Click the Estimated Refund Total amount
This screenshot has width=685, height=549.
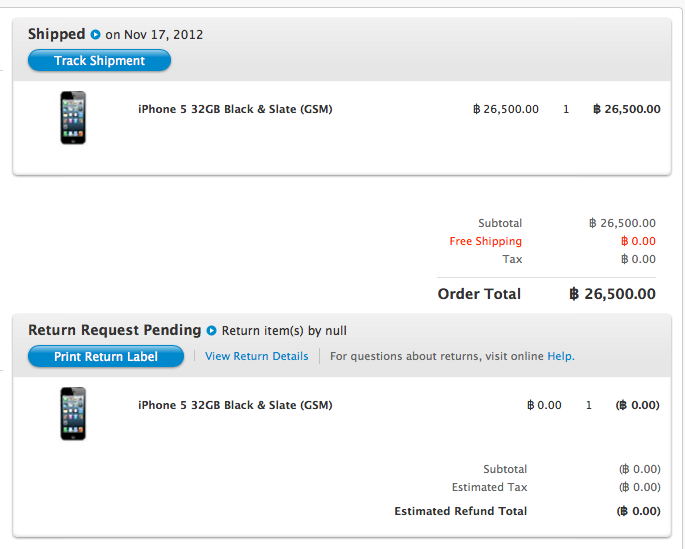click(x=638, y=511)
